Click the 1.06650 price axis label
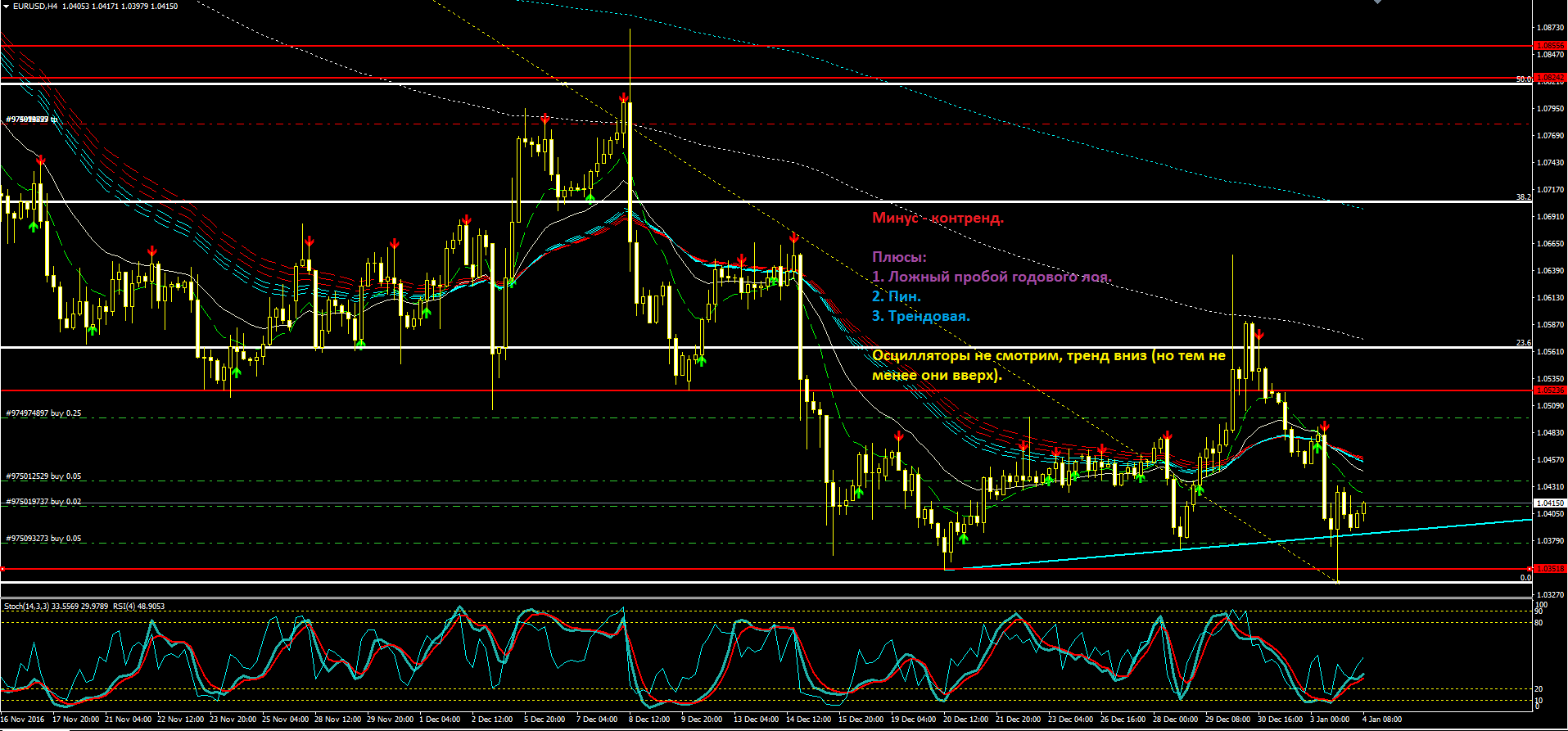Viewport: 1568px width, 731px height. tap(1552, 244)
